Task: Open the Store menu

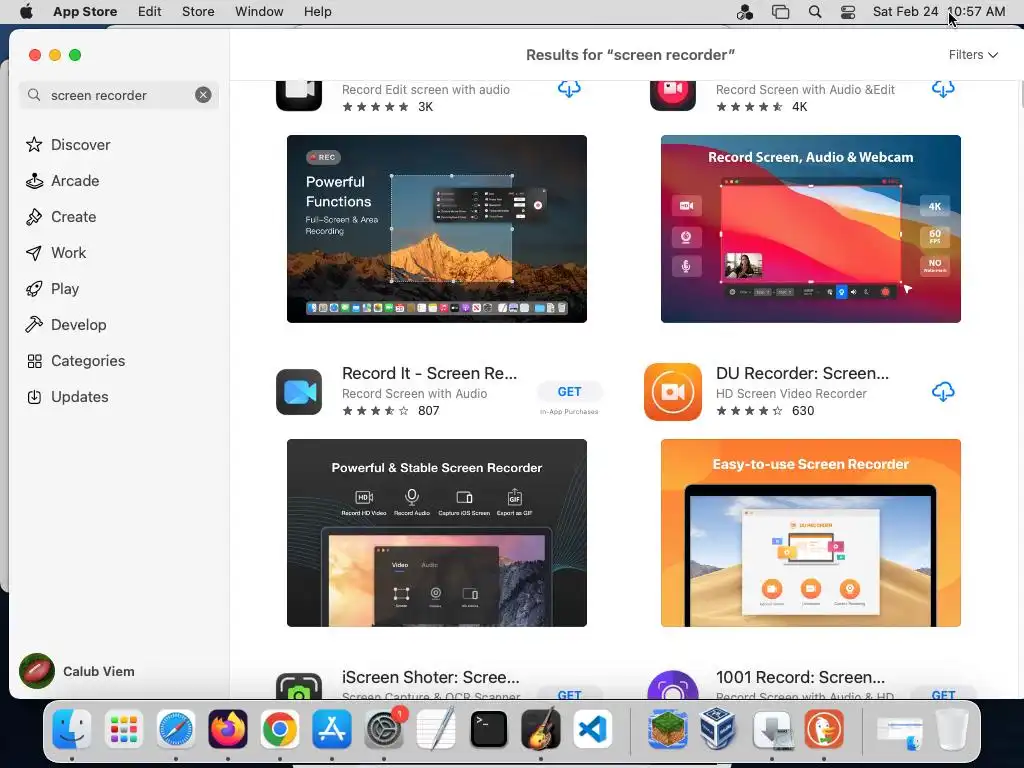Action: point(198,12)
